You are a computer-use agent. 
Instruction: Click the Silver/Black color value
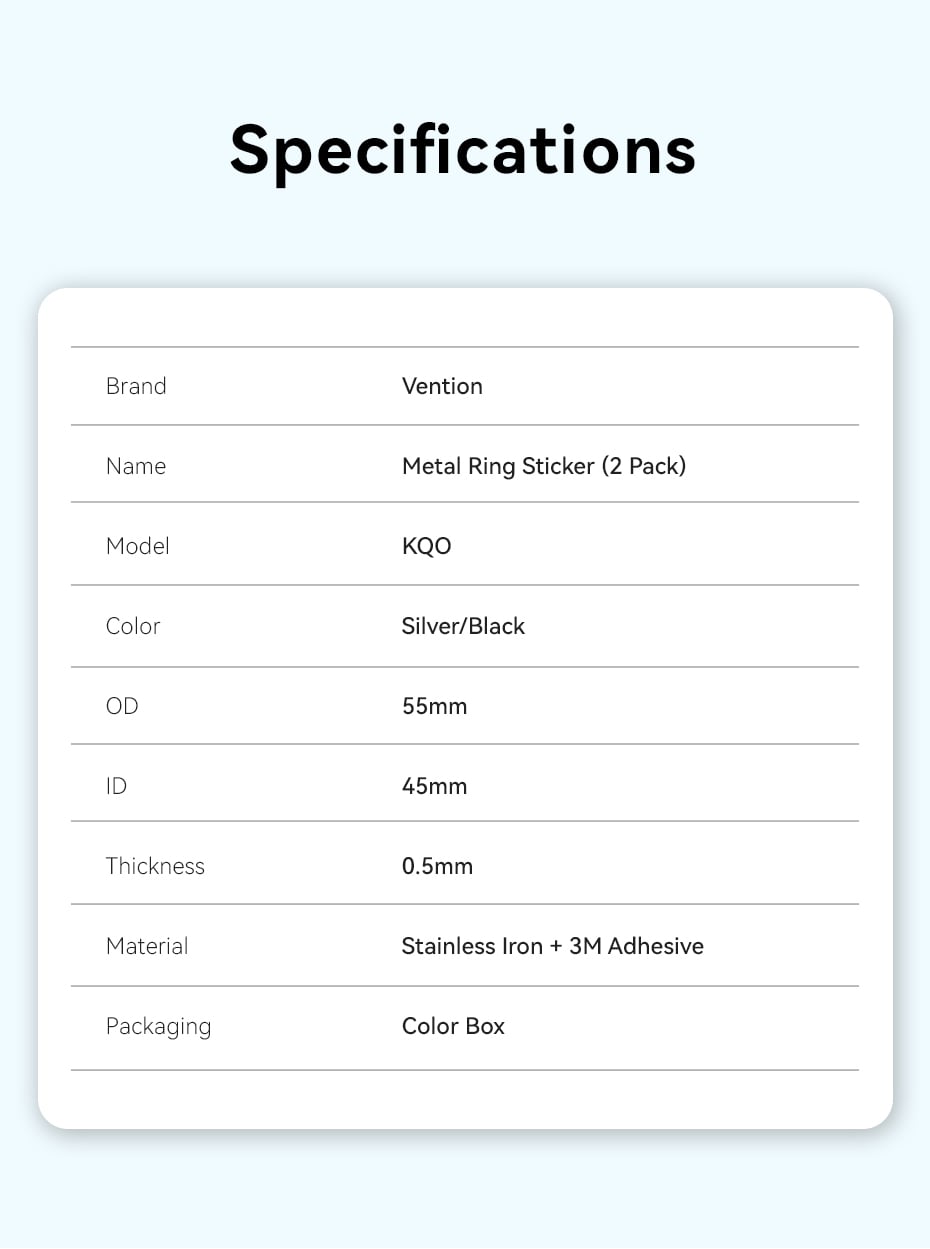pos(463,626)
